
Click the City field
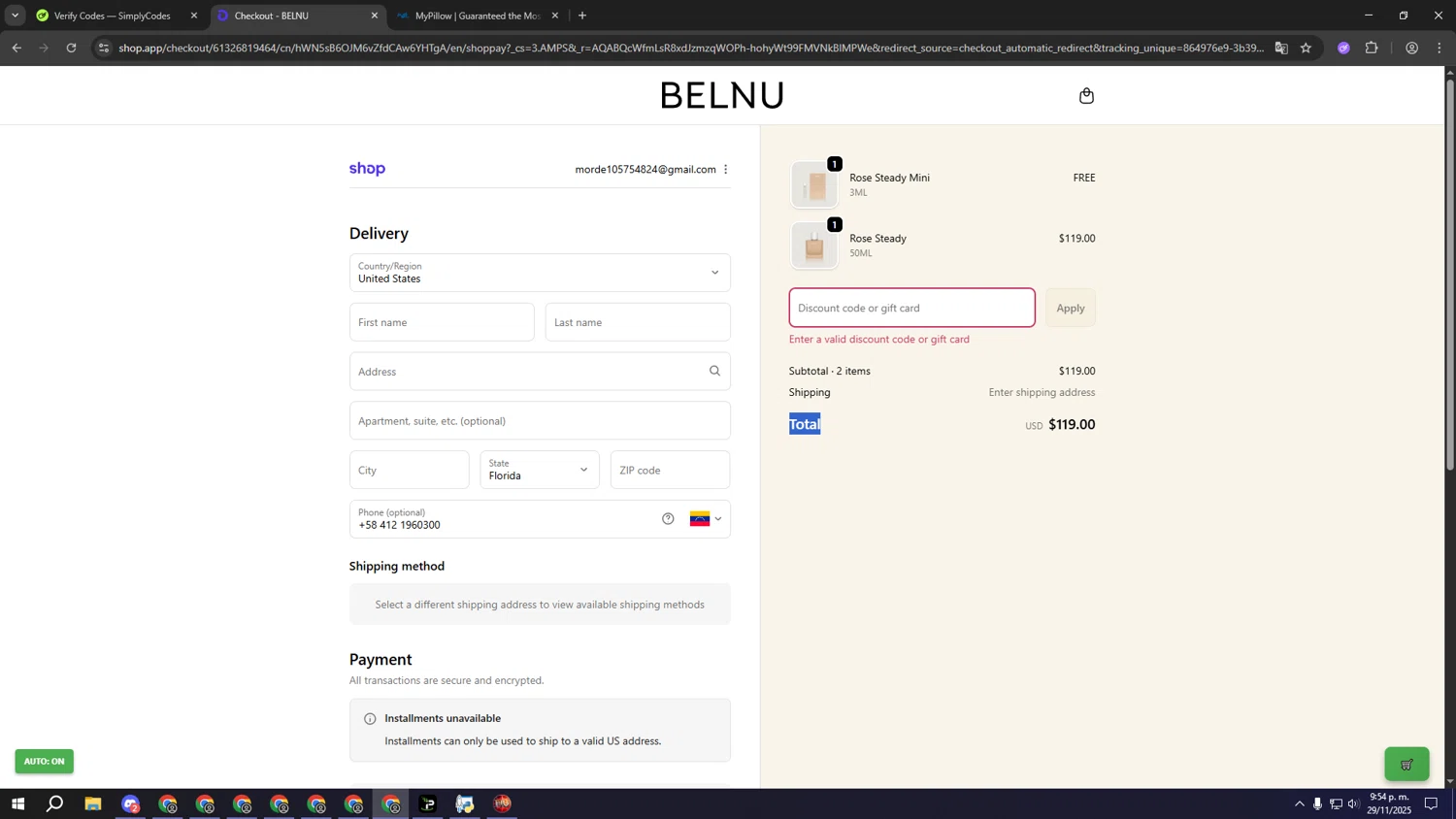(x=410, y=470)
